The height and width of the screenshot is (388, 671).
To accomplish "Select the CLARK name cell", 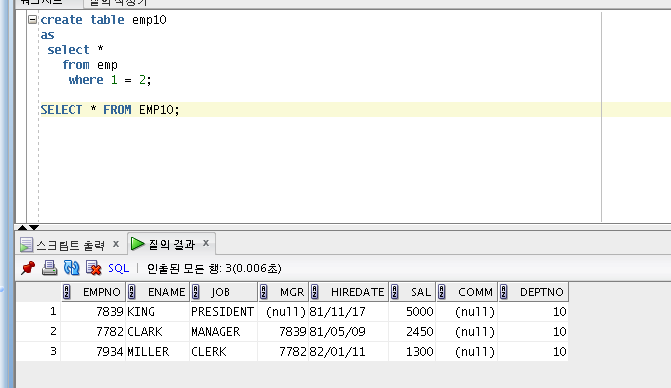I will 158,332.
